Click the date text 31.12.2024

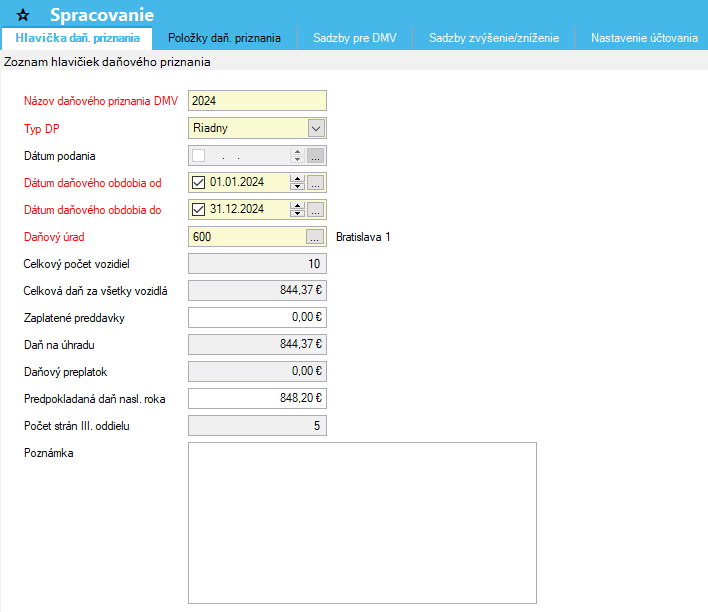click(x=237, y=209)
